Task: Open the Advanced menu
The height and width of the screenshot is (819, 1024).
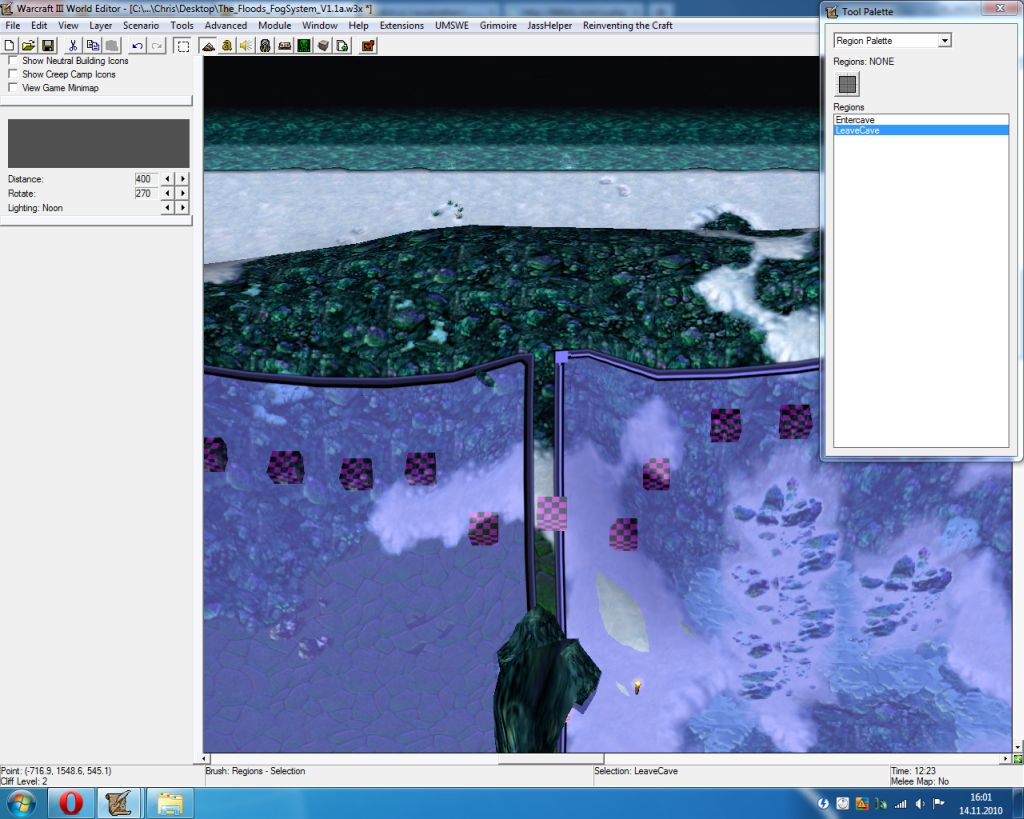Action: [x=226, y=25]
